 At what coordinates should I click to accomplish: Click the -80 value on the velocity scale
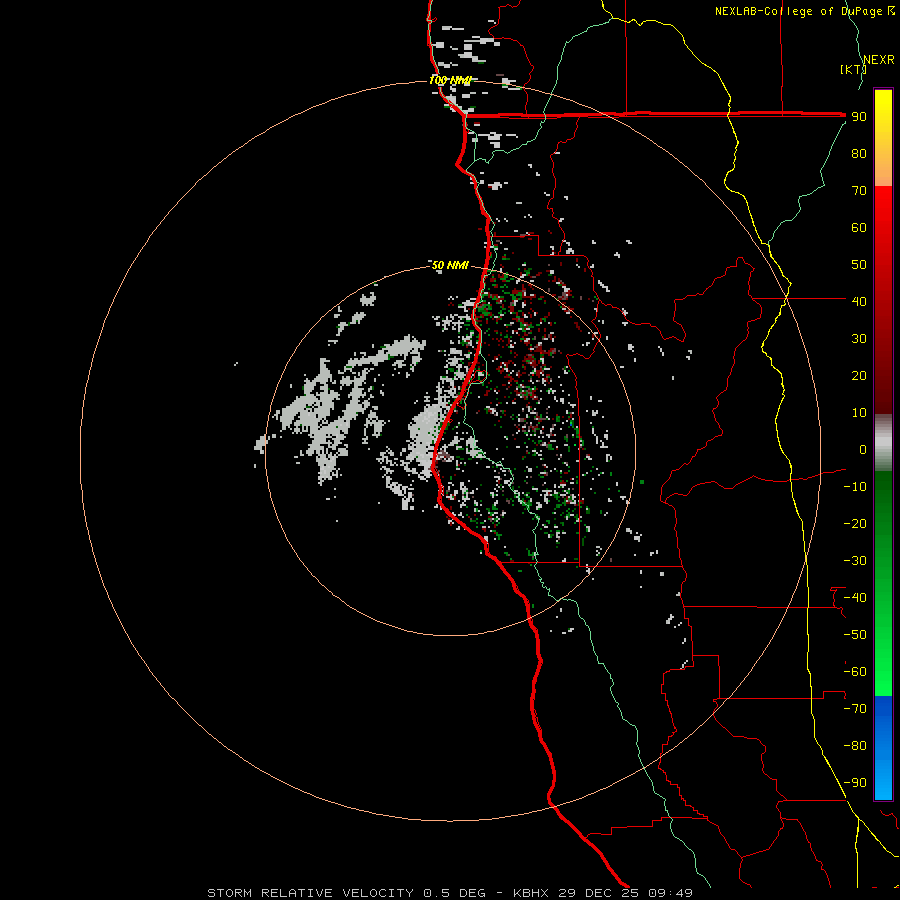point(855,746)
